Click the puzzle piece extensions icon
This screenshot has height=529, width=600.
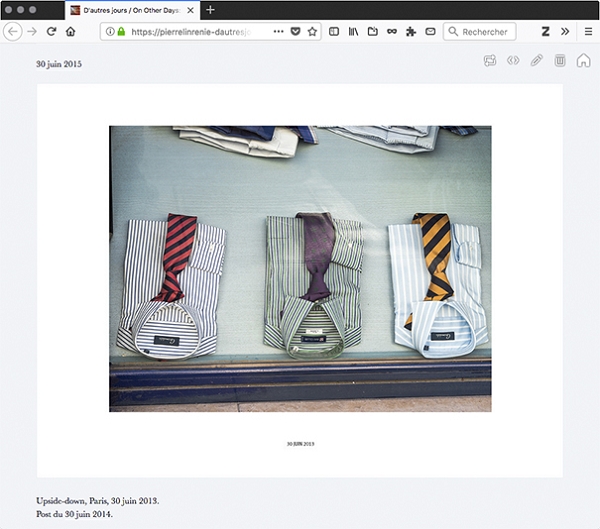410,32
